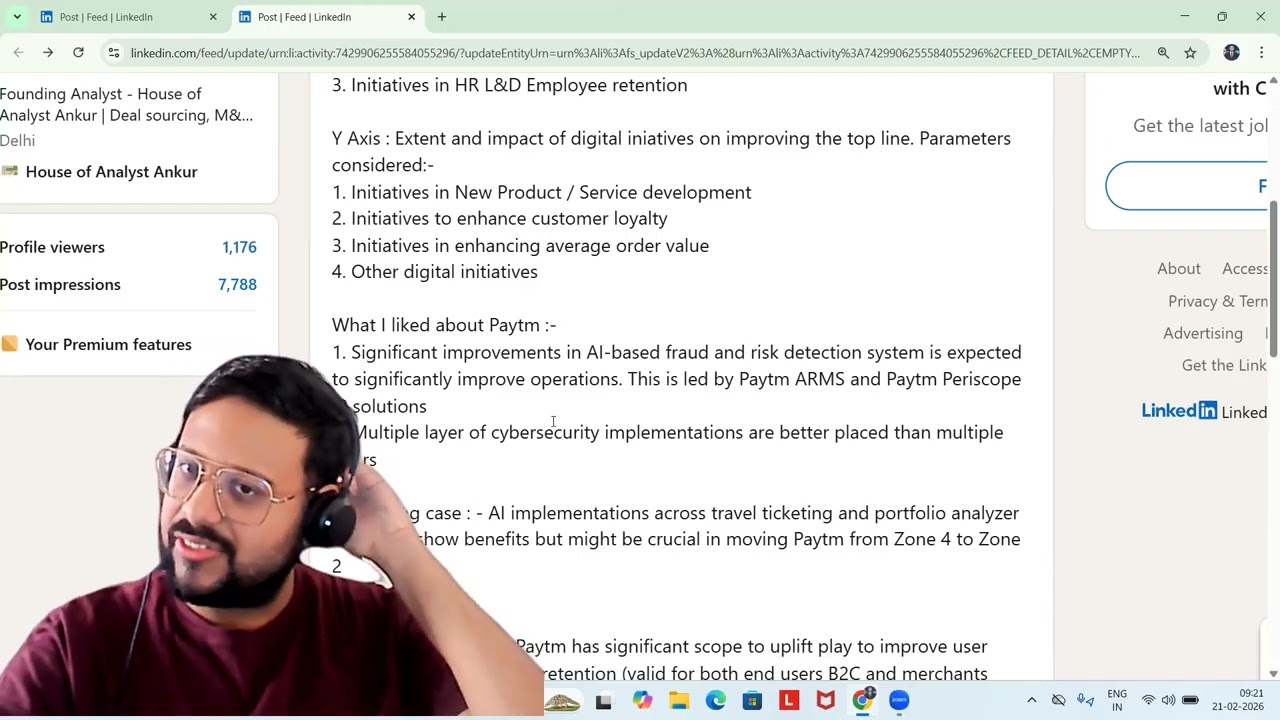Open Task View on the taskbar
The image size is (1280, 720).
[603, 701]
